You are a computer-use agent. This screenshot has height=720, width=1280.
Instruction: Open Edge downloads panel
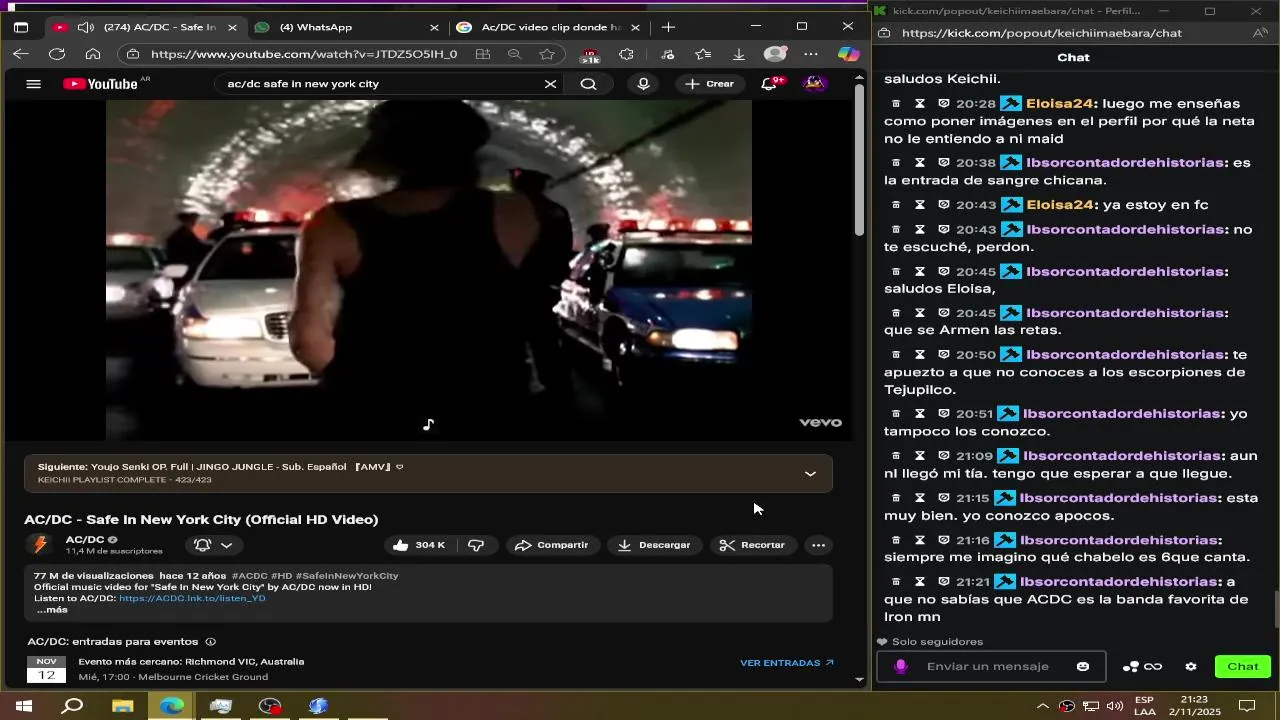[738, 54]
